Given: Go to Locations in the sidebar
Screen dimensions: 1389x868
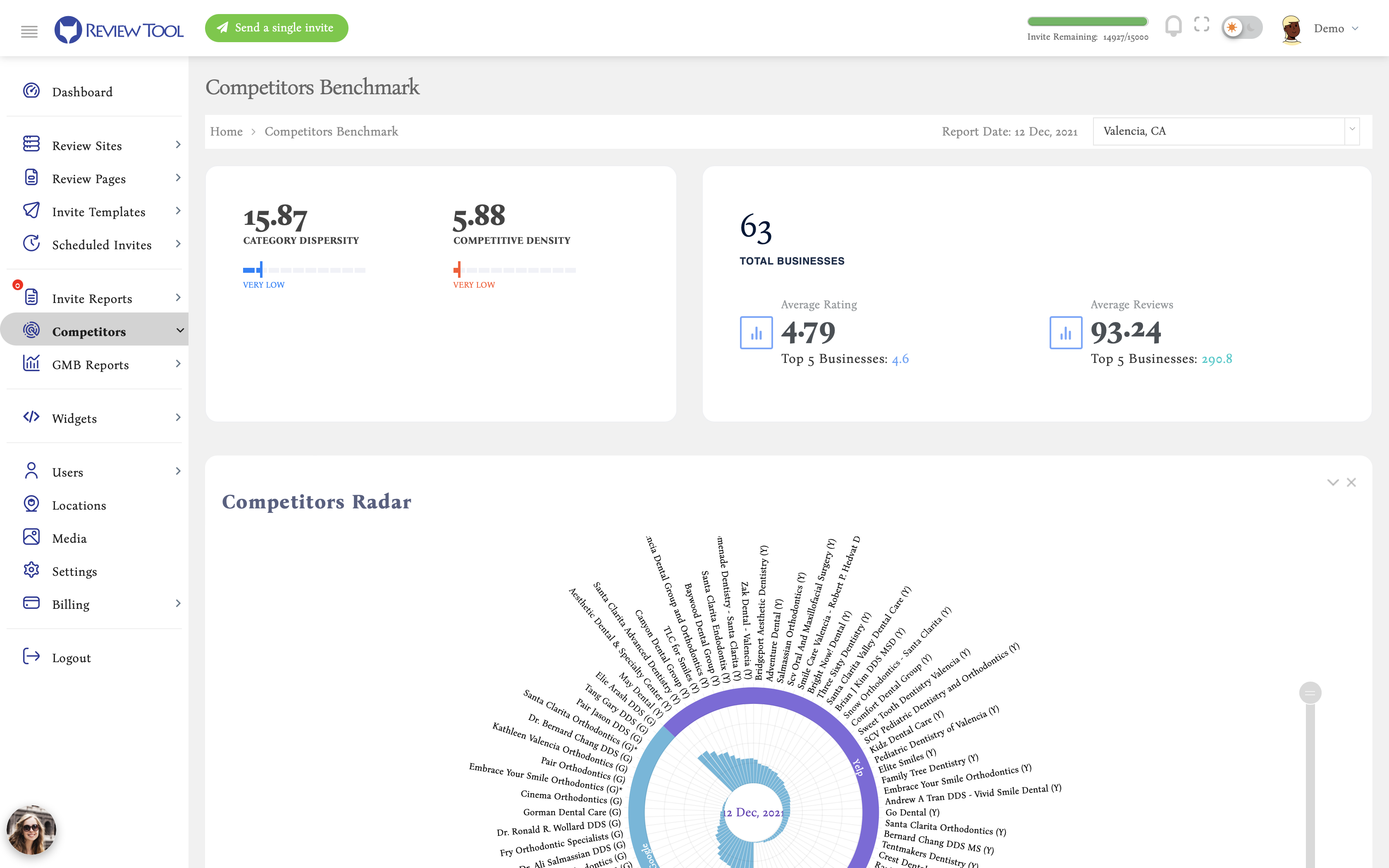Looking at the screenshot, I should coord(79,505).
